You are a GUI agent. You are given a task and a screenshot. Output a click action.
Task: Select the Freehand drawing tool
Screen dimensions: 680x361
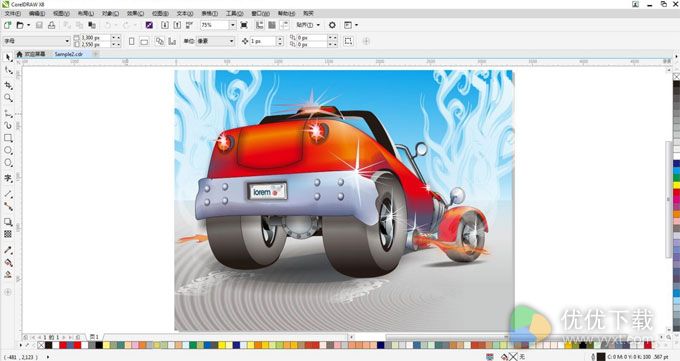point(8,114)
